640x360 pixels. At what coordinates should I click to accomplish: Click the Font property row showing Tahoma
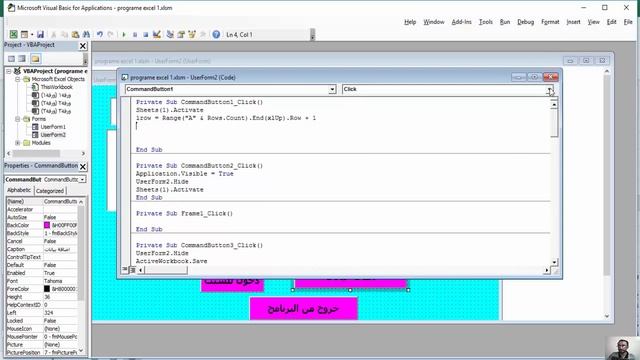click(x=42, y=281)
